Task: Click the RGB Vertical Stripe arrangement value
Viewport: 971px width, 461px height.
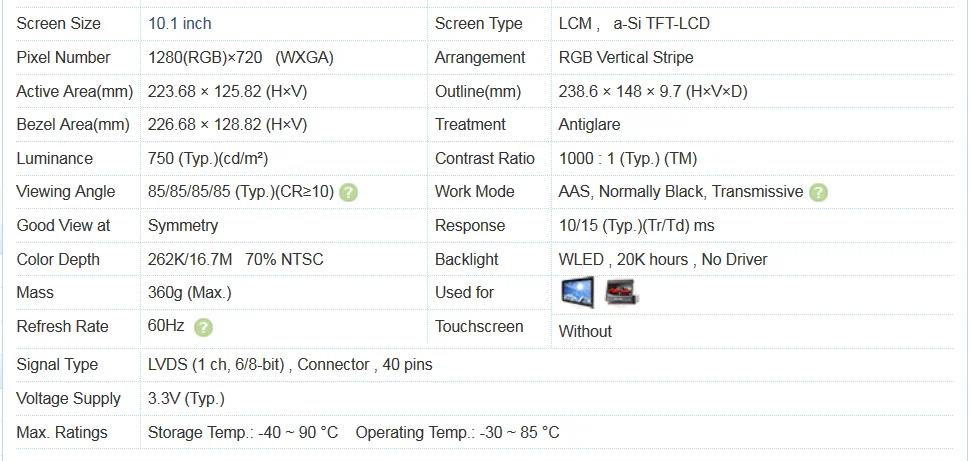Action: point(626,58)
